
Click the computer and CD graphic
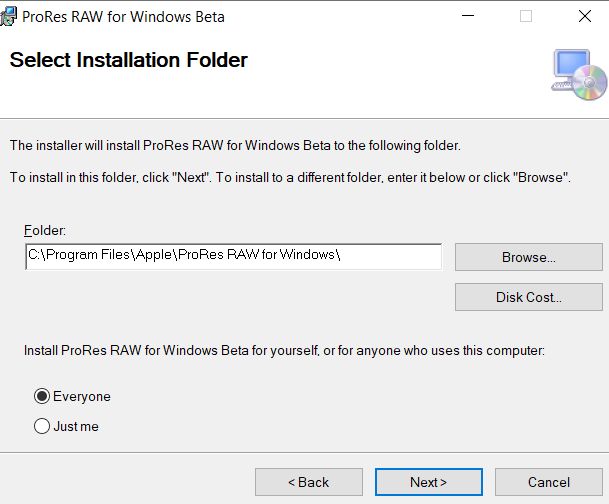(579, 75)
